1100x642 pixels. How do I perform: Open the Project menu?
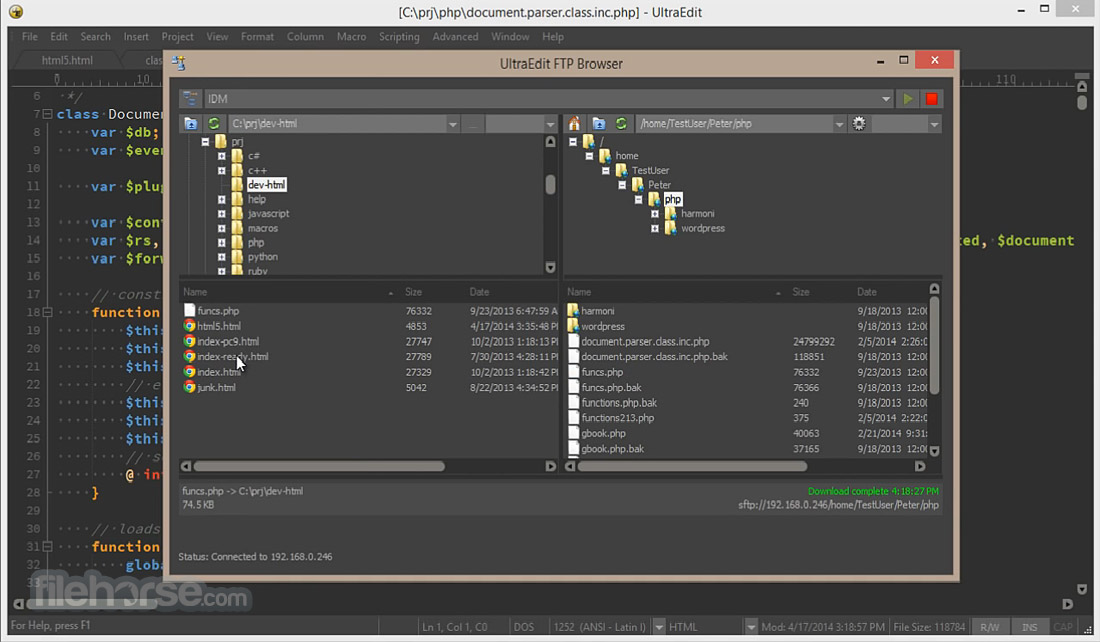click(177, 36)
